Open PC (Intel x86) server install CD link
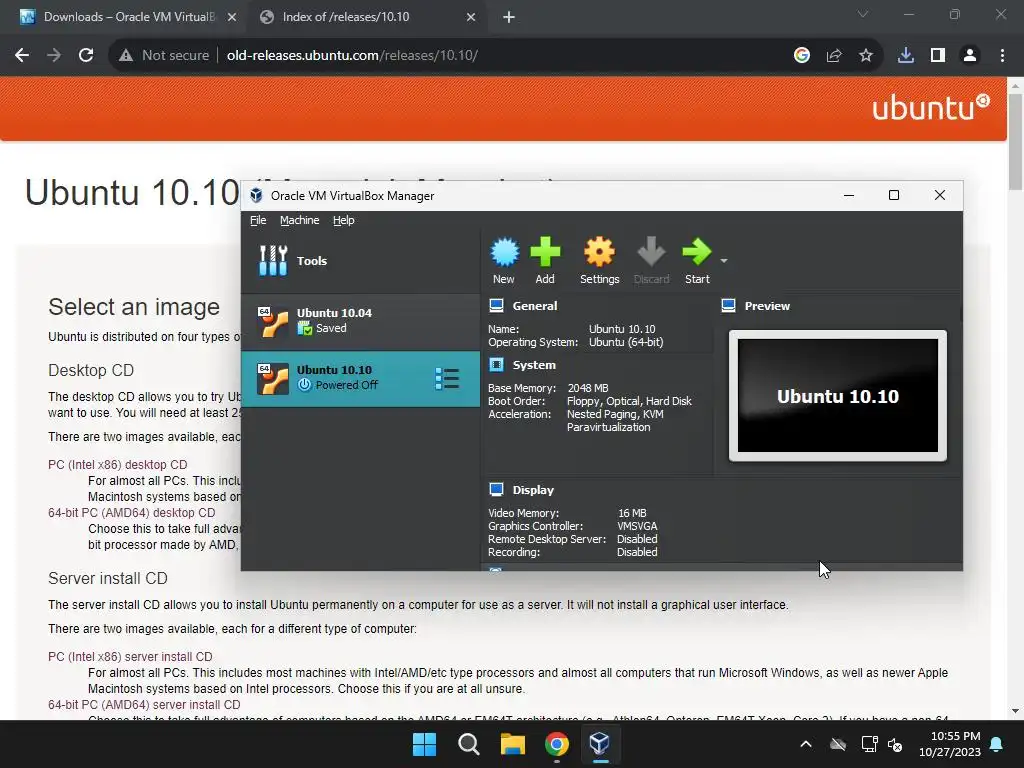1024x768 pixels. (x=130, y=656)
